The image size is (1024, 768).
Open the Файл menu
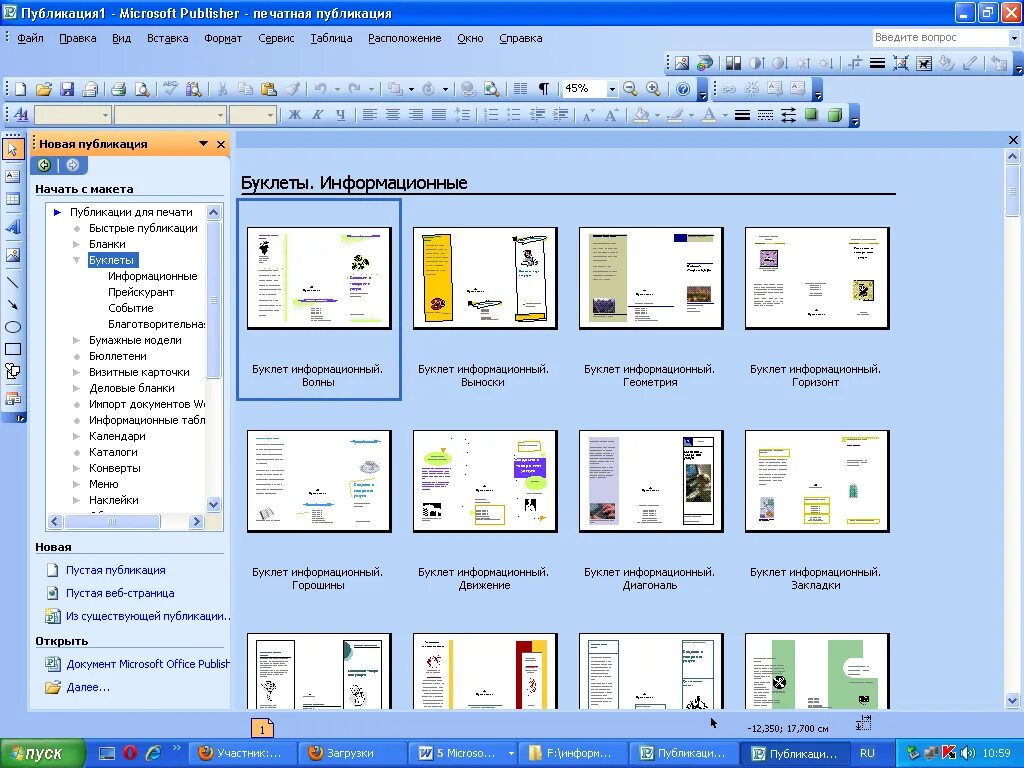(30, 38)
